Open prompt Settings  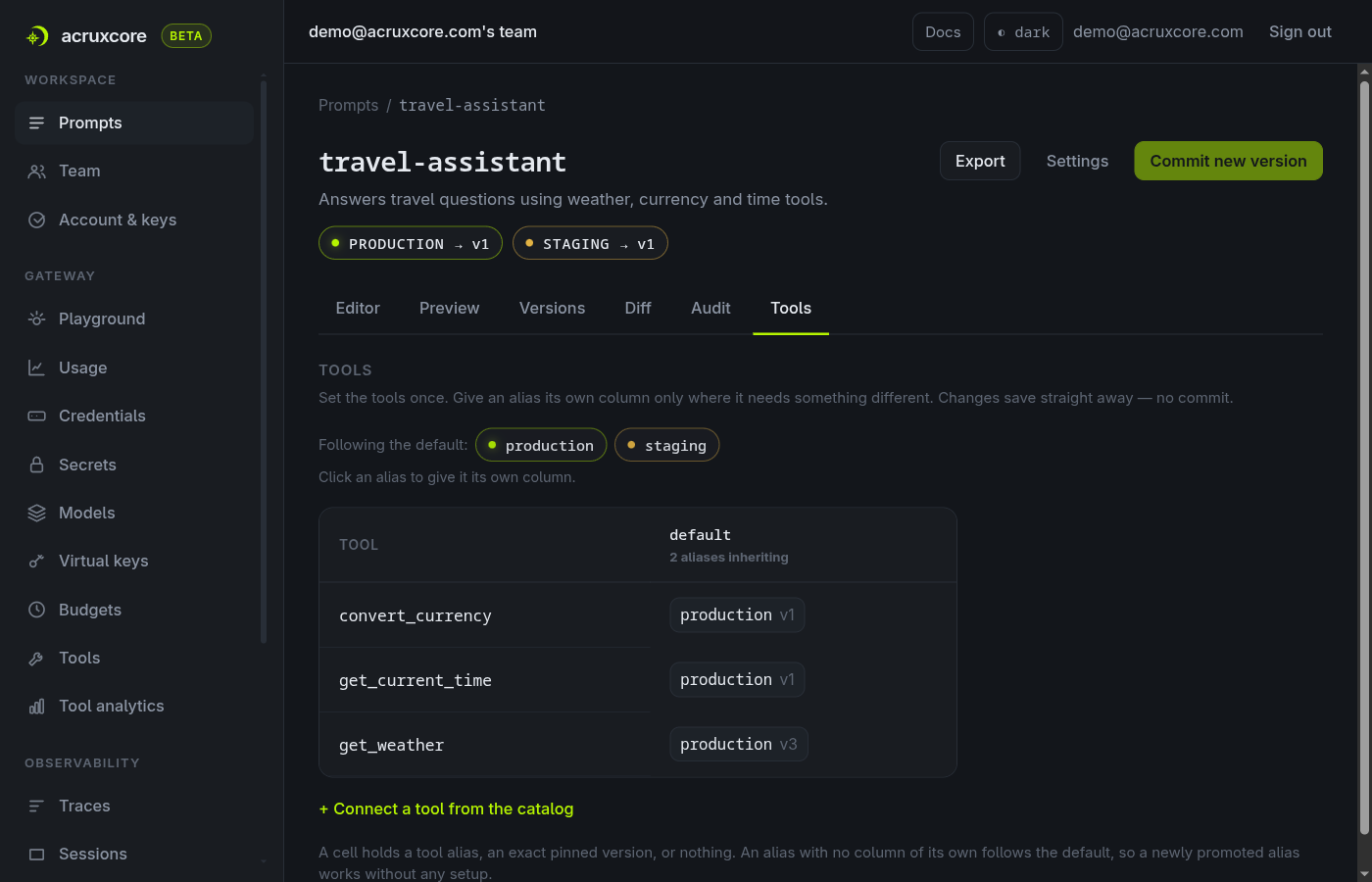[x=1077, y=161]
